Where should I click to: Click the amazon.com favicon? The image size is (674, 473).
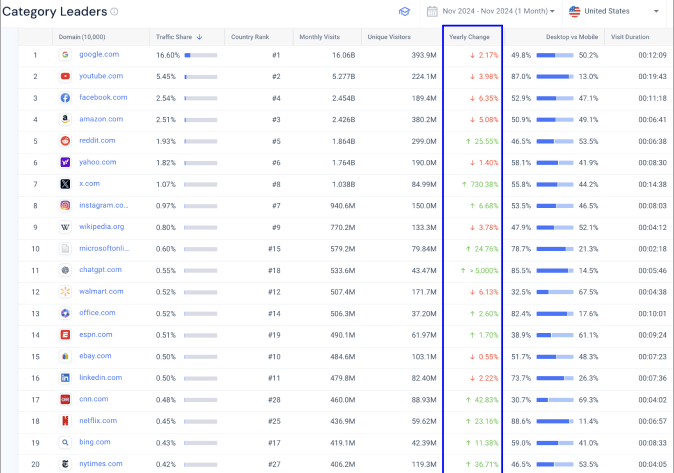pyautogui.click(x=65, y=119)
